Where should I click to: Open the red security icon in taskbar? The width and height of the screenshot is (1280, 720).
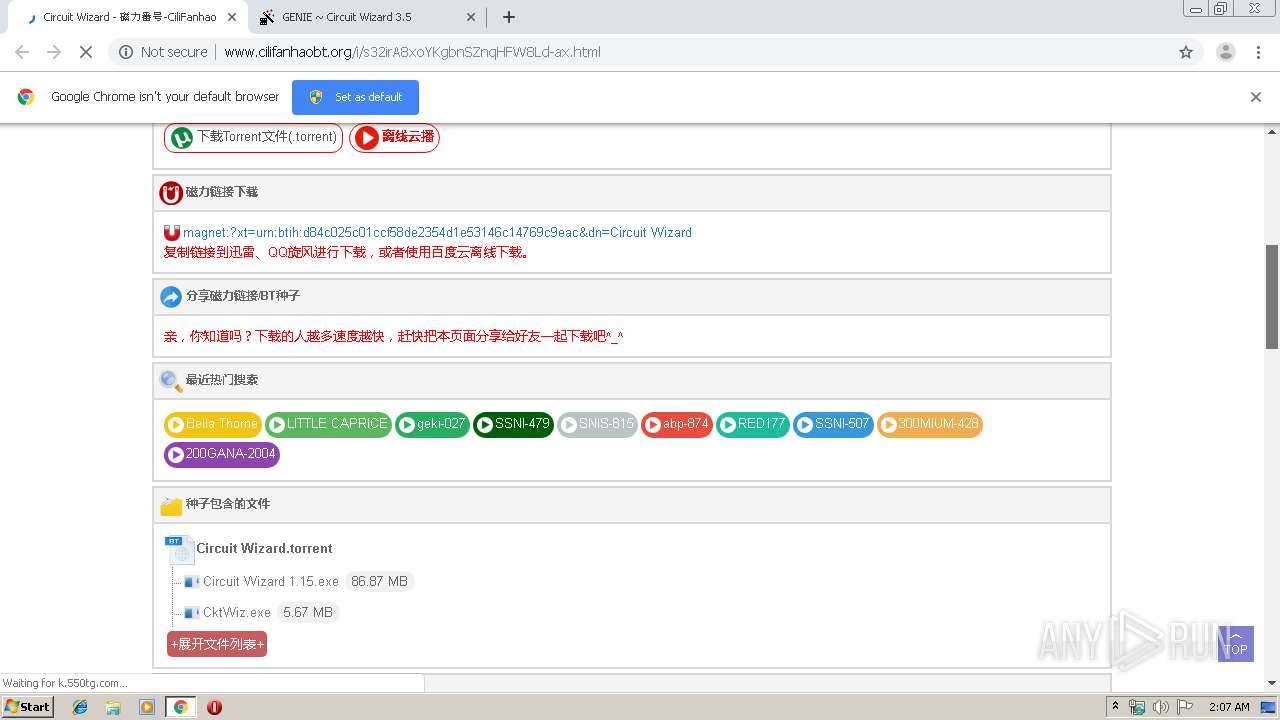(x=214, y=707)
